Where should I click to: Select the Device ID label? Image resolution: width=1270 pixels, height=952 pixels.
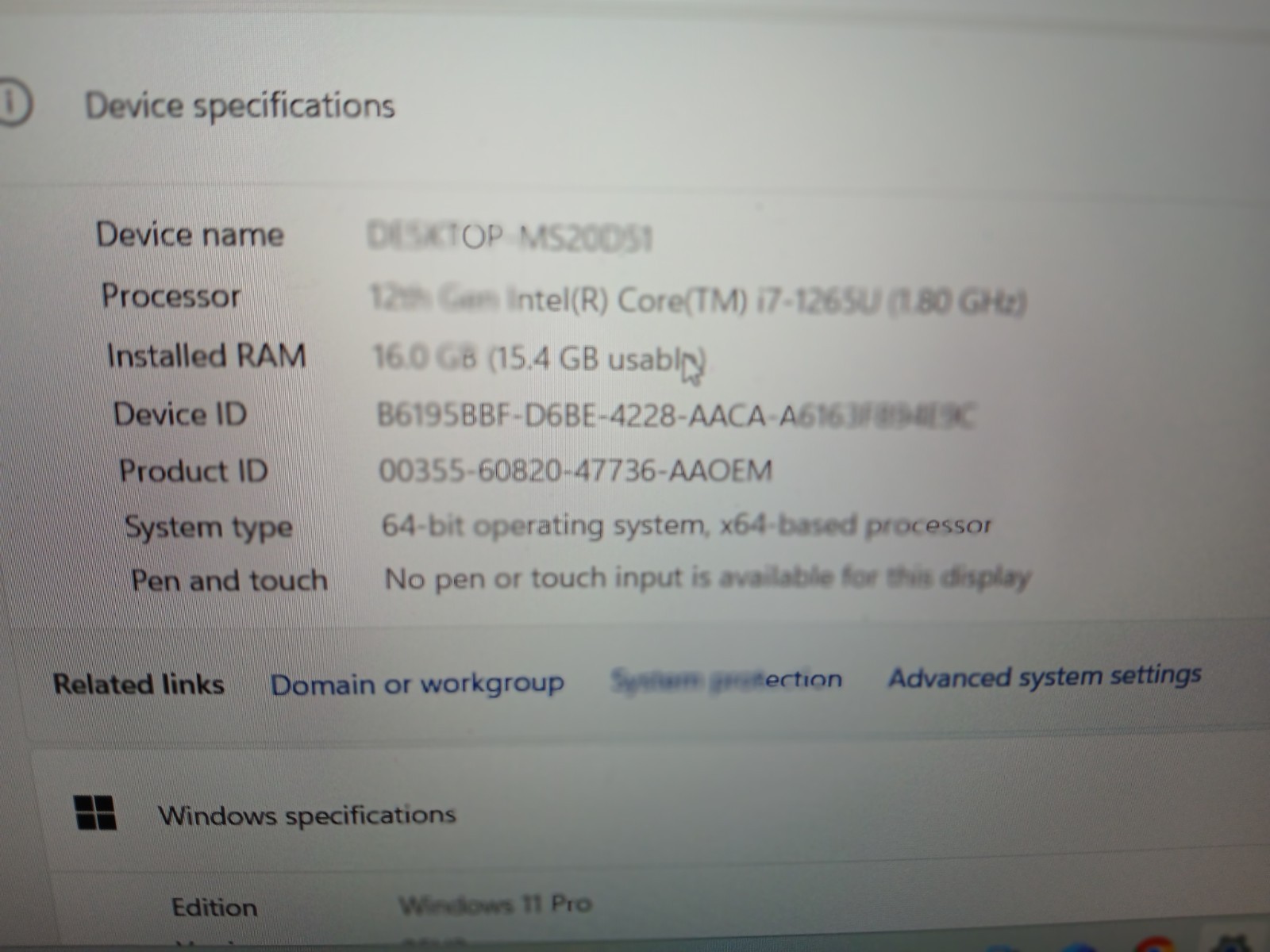(180, 413)
